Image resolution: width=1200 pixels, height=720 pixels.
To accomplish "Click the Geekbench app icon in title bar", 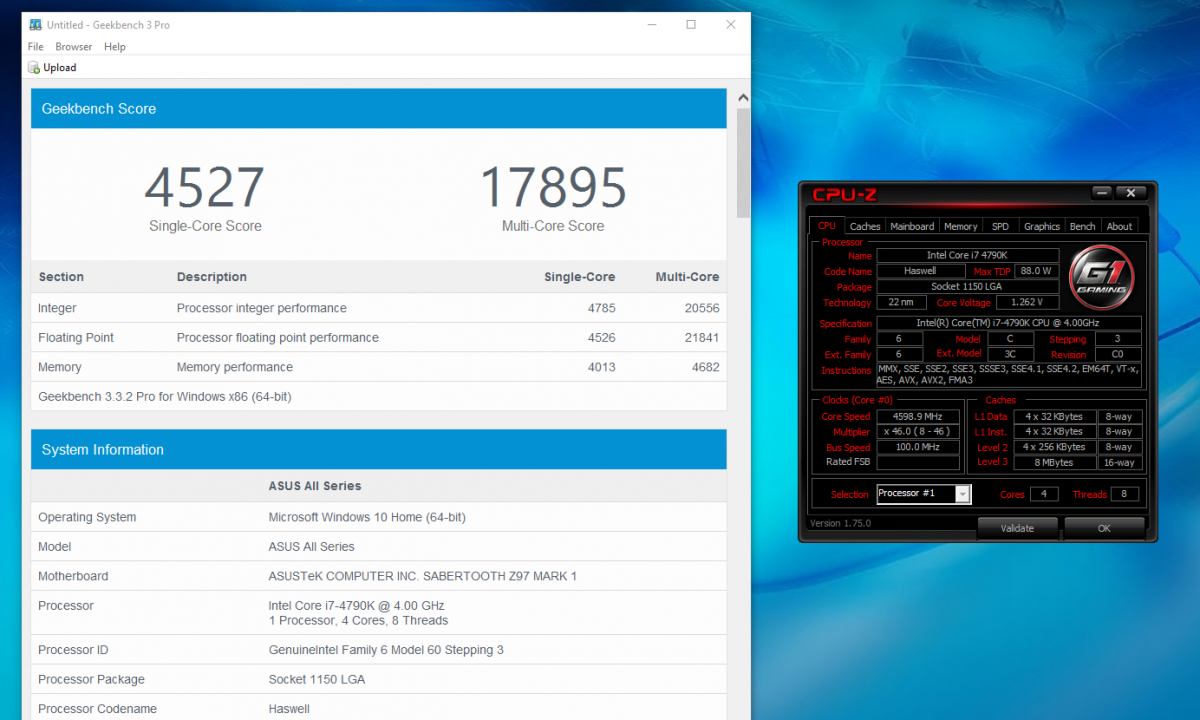I will click(x=35, y=25).
